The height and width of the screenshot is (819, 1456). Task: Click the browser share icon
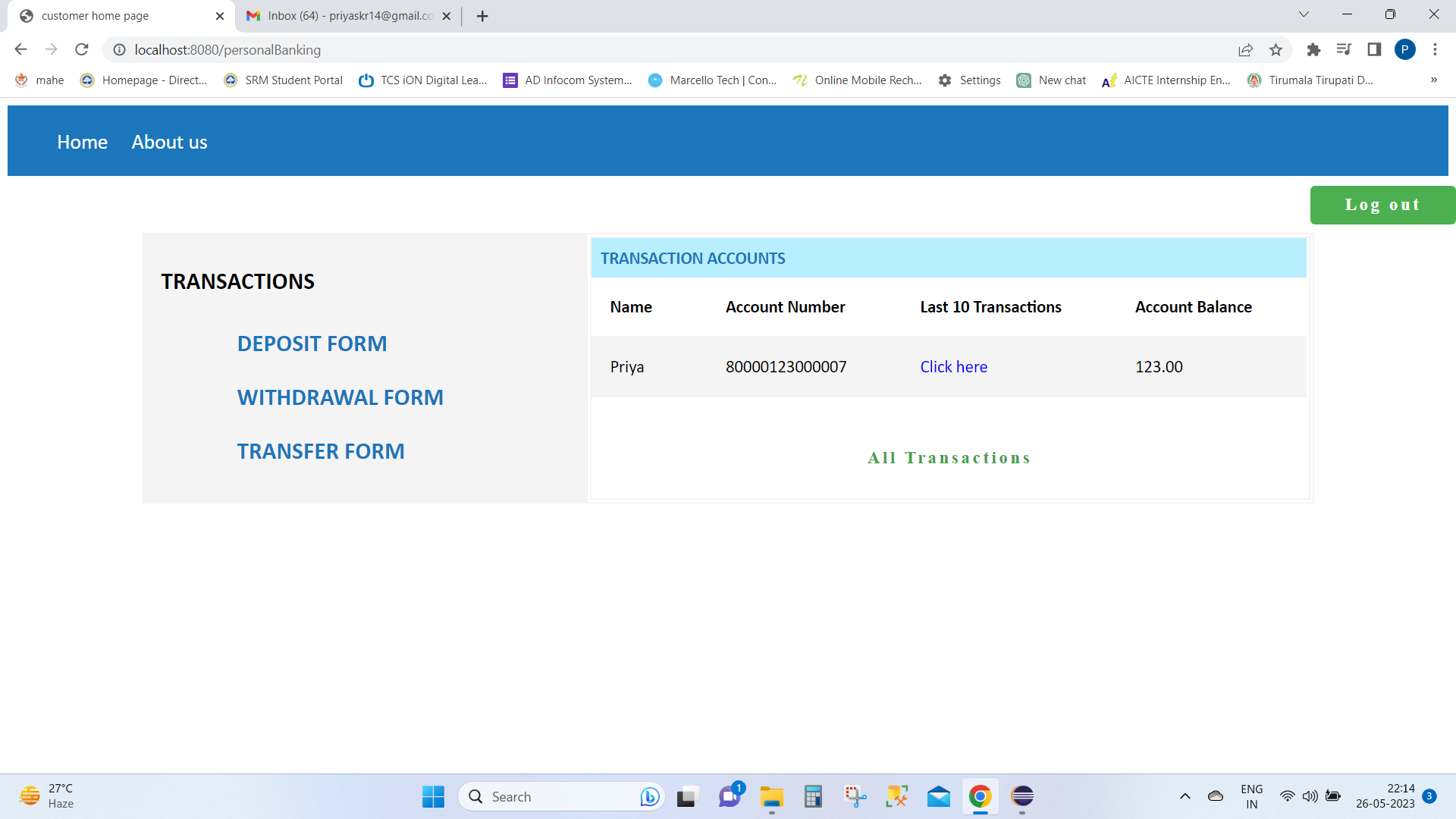tap(1246, 50)
